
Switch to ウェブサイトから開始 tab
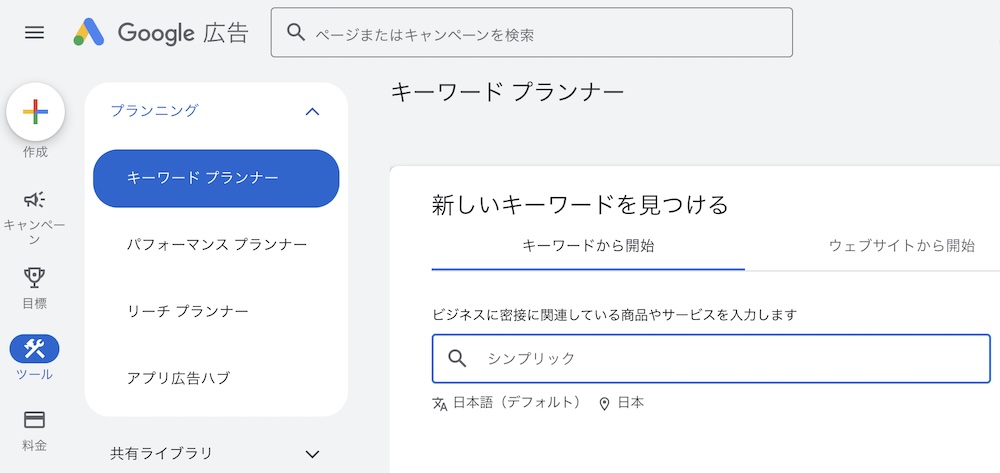pos(901,246)
